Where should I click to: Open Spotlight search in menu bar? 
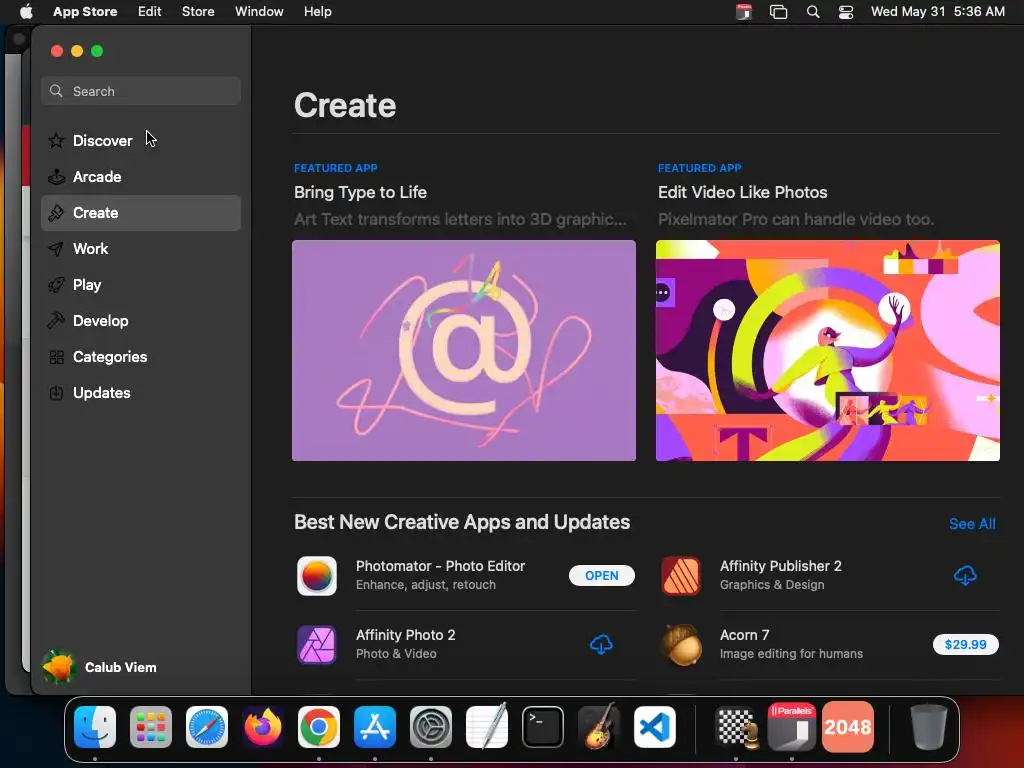813,12
